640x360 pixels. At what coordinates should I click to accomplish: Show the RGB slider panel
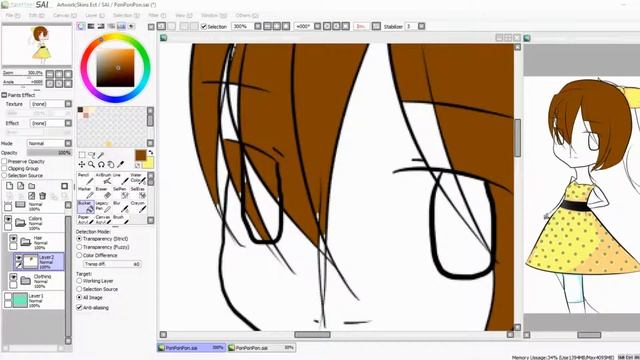pos(91,26)
